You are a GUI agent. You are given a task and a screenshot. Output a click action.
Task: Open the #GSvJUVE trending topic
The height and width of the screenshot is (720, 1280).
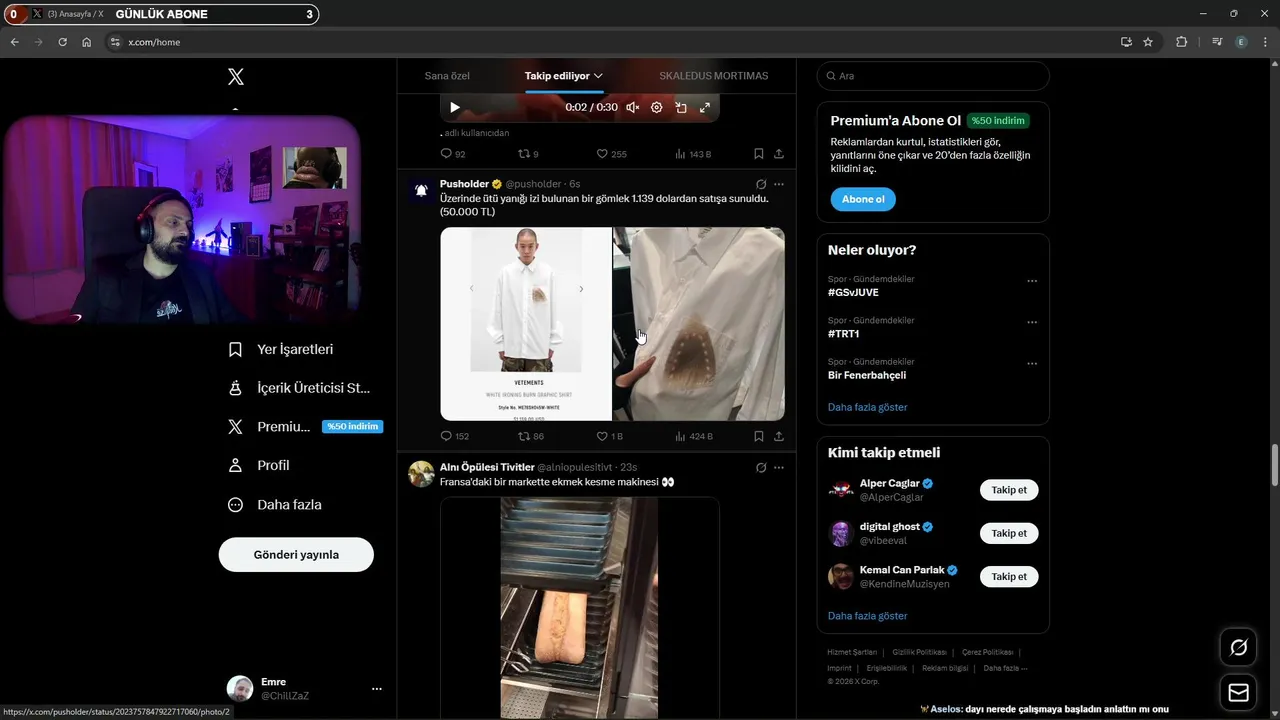pos(853,292)
